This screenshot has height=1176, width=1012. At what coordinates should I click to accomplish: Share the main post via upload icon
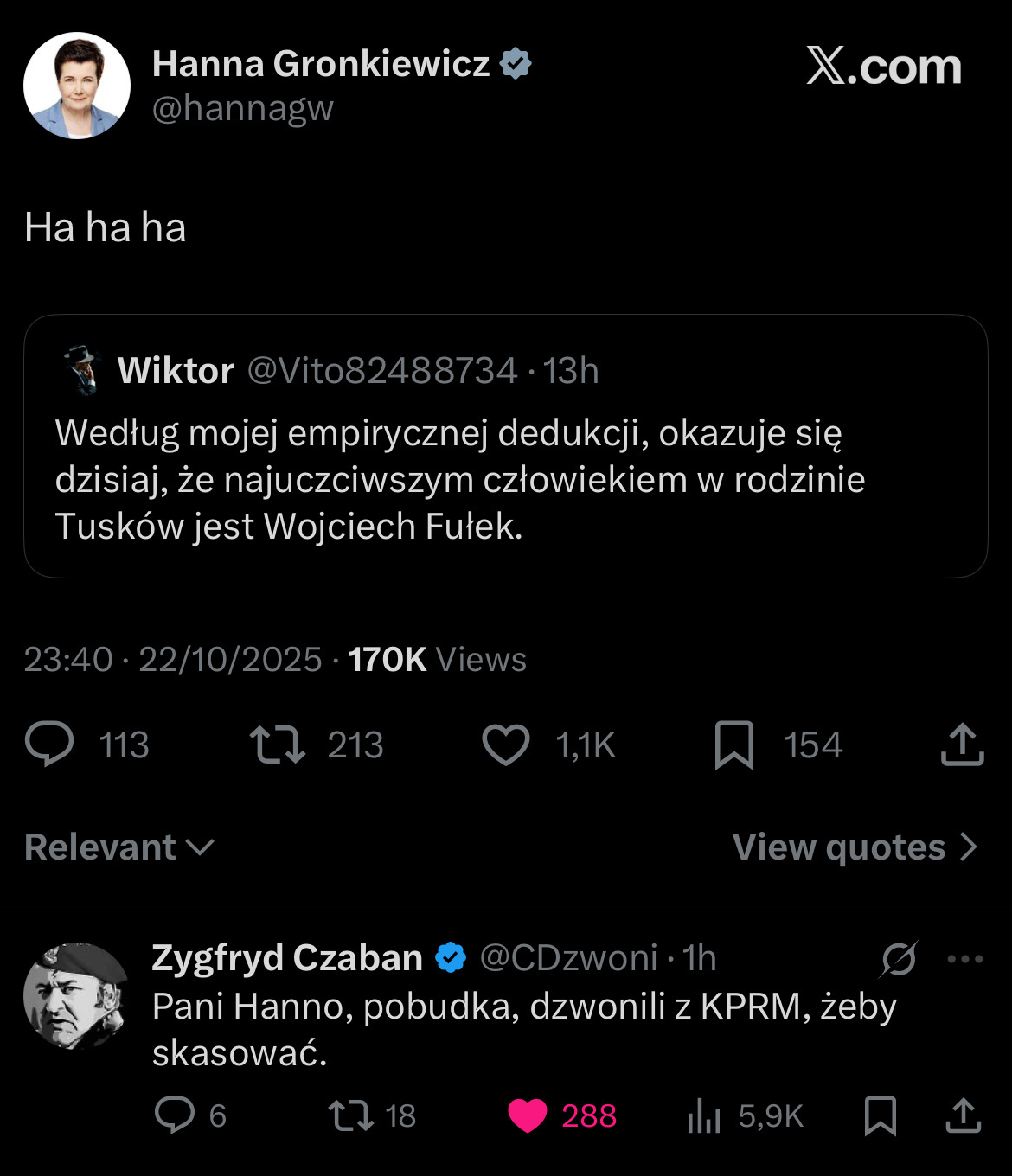962,745
